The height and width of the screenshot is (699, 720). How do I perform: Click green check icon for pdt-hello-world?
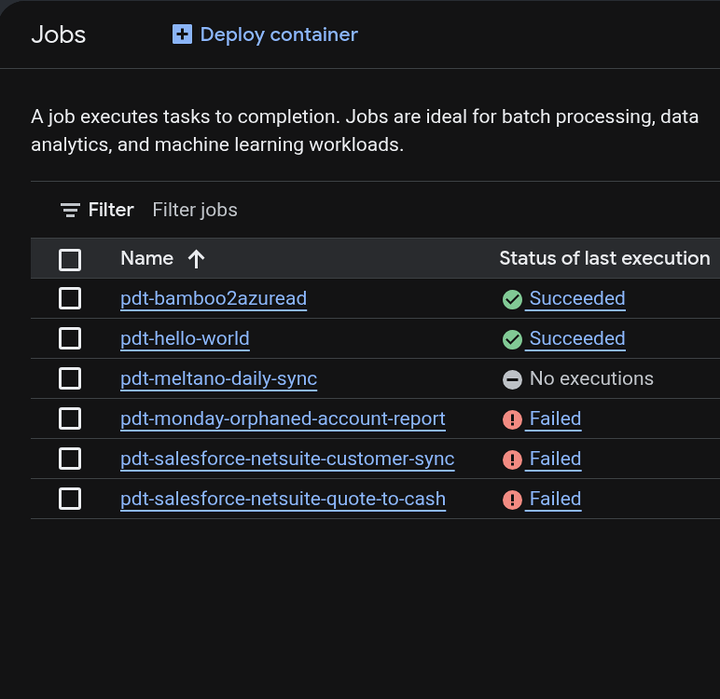point(512,339)
